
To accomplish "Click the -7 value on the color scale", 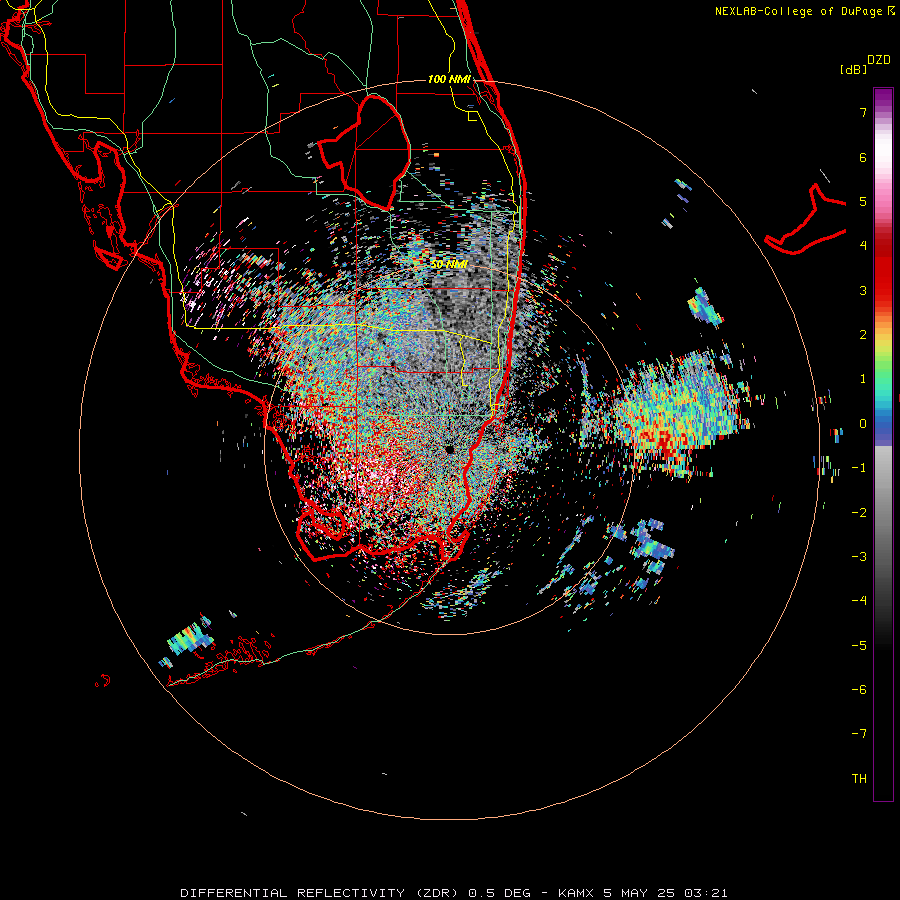I will (x=859, y=734).
